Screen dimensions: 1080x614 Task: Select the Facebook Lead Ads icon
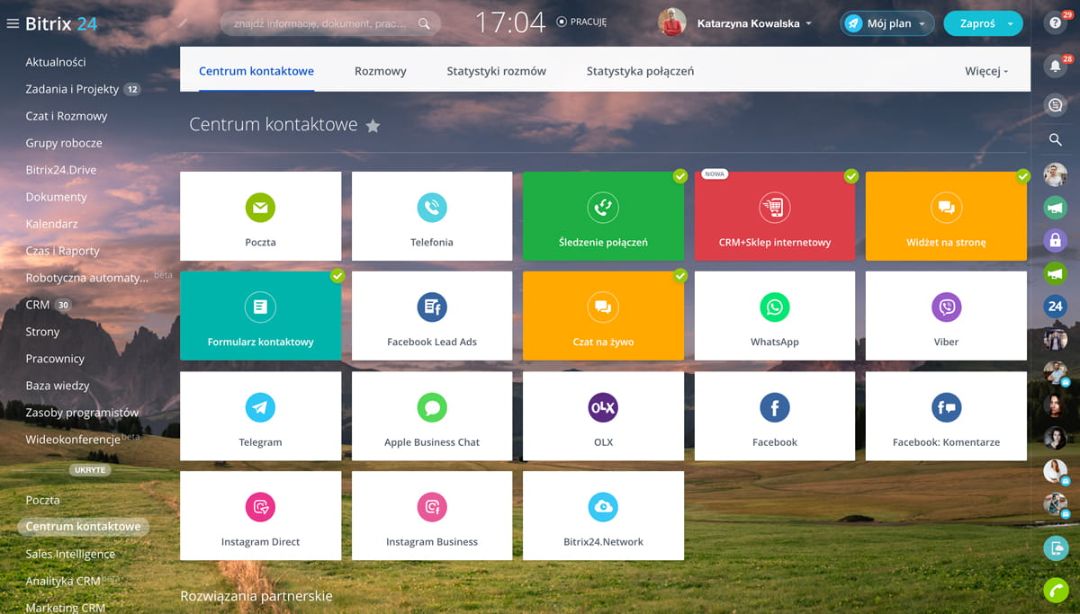point(432,307)
